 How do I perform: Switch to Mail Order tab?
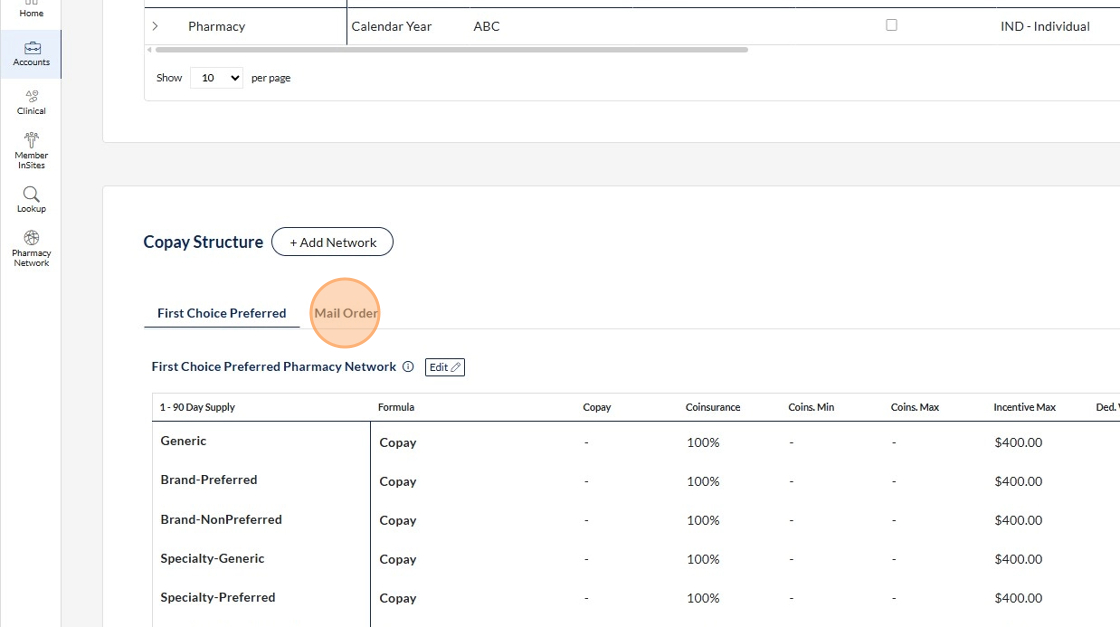(x=346, y=313)
